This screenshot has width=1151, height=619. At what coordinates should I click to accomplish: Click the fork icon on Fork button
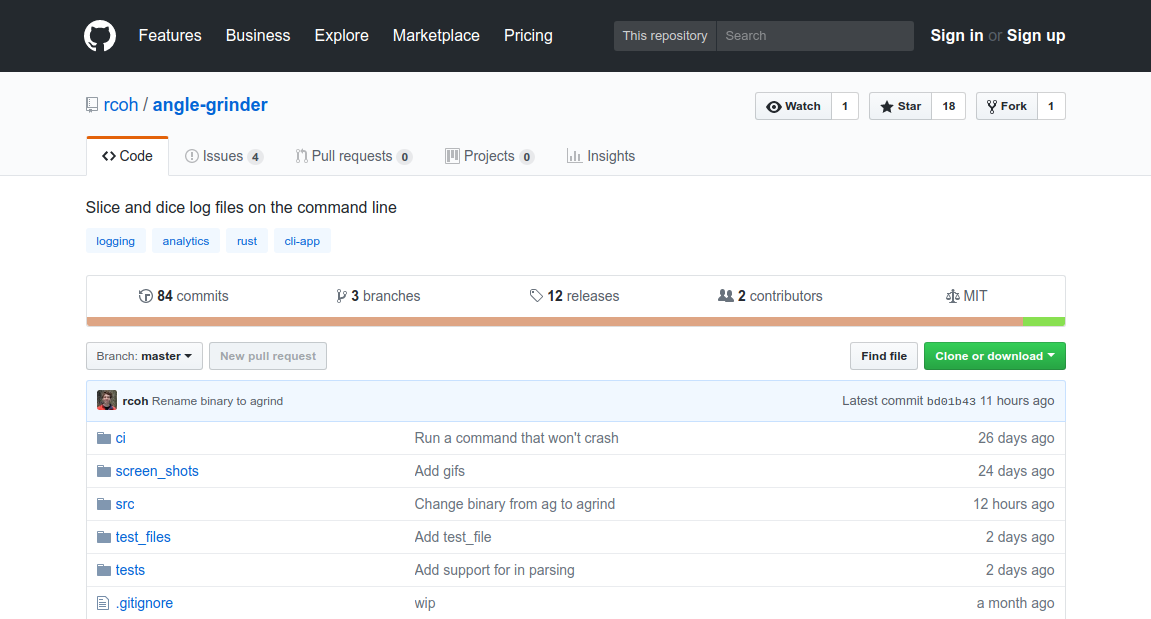[x=992, y=106]
